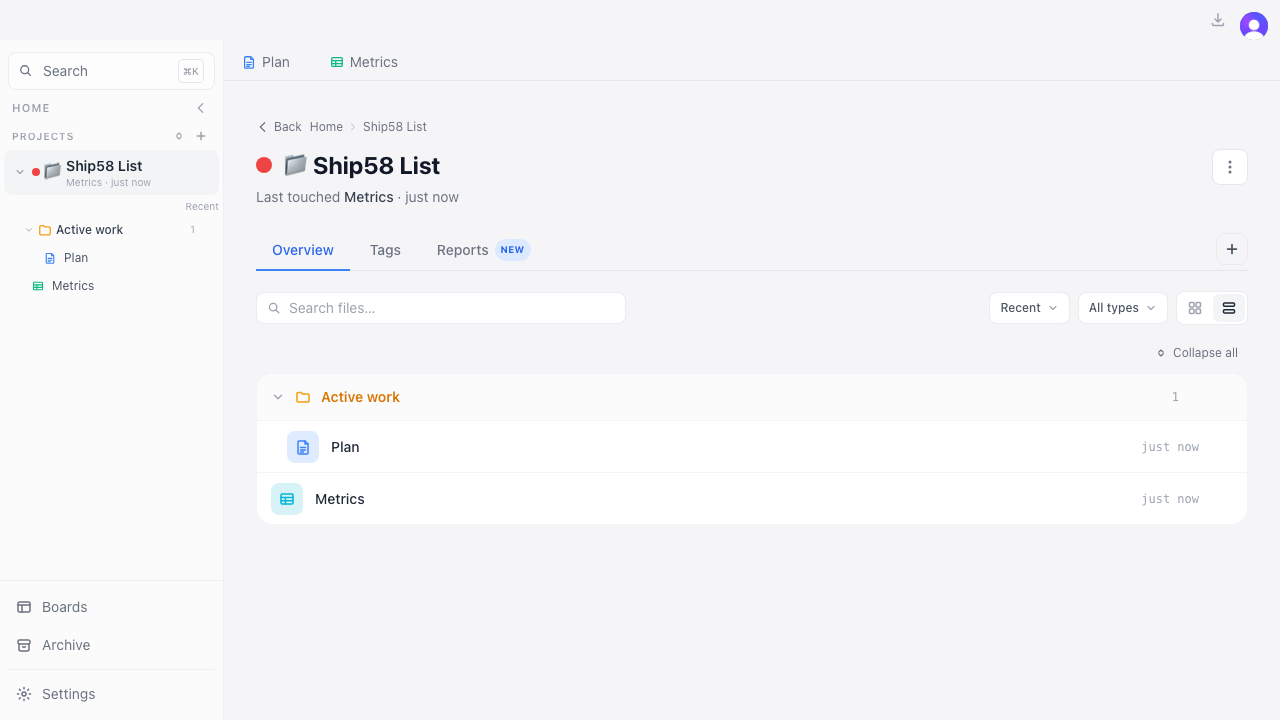
Task: Go Back using the breadcrumb link
Action: click(280, 127)
